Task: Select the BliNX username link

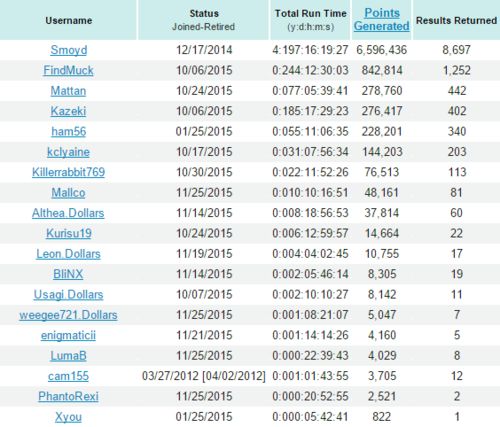Action: pyautogui.click(x=68, y=274)
